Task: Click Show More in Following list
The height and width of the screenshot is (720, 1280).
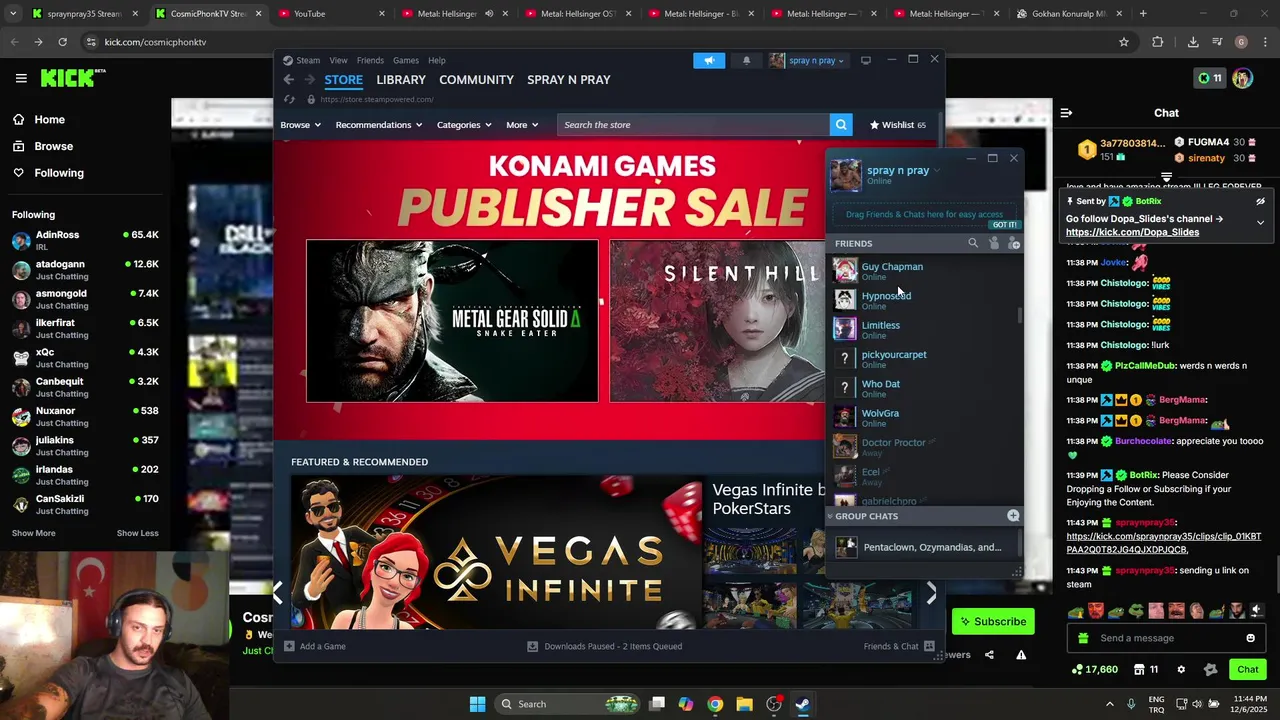Action: click(34, 533)
